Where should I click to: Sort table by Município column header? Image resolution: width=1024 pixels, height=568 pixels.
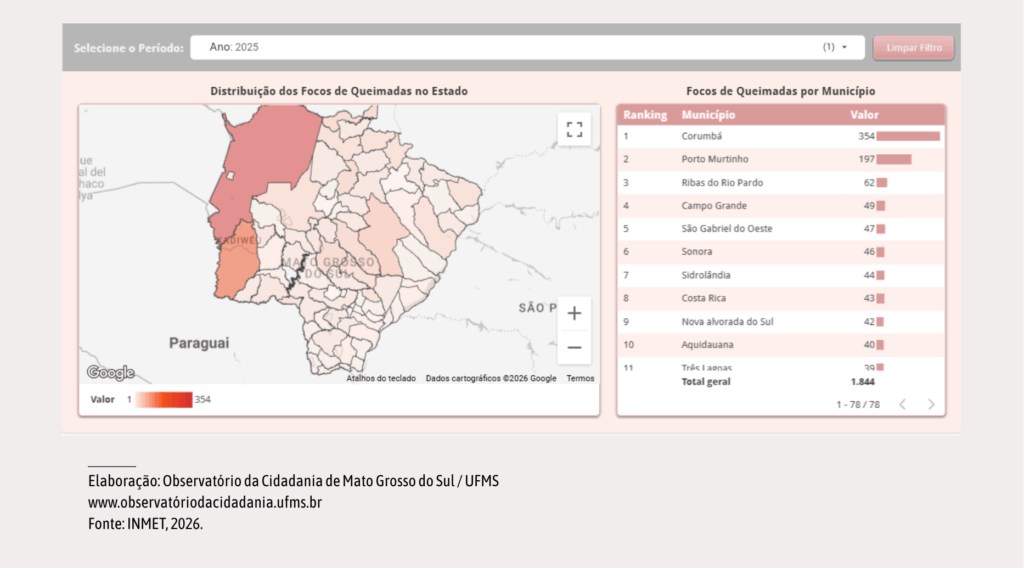[708, 115]
